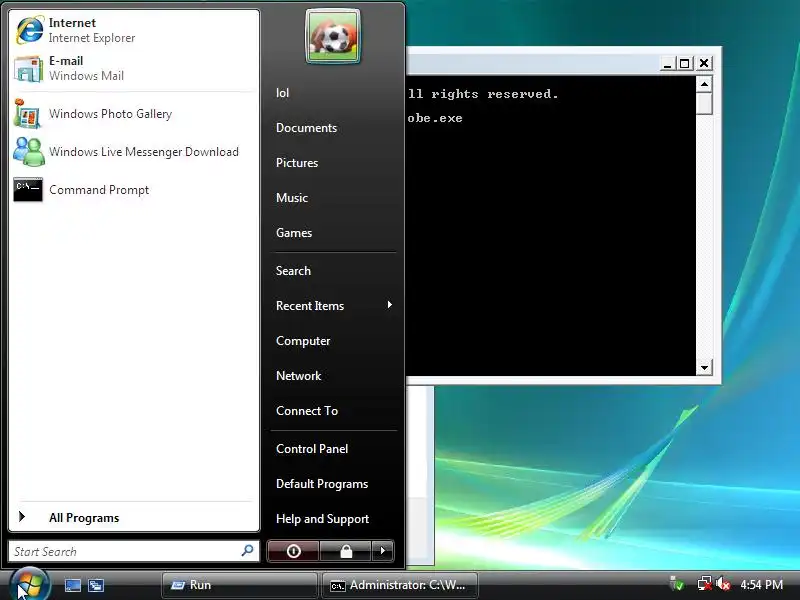This screenshot has width=800, height=600.
Task: Maximize the command prompt window
Action: (685, 64)
